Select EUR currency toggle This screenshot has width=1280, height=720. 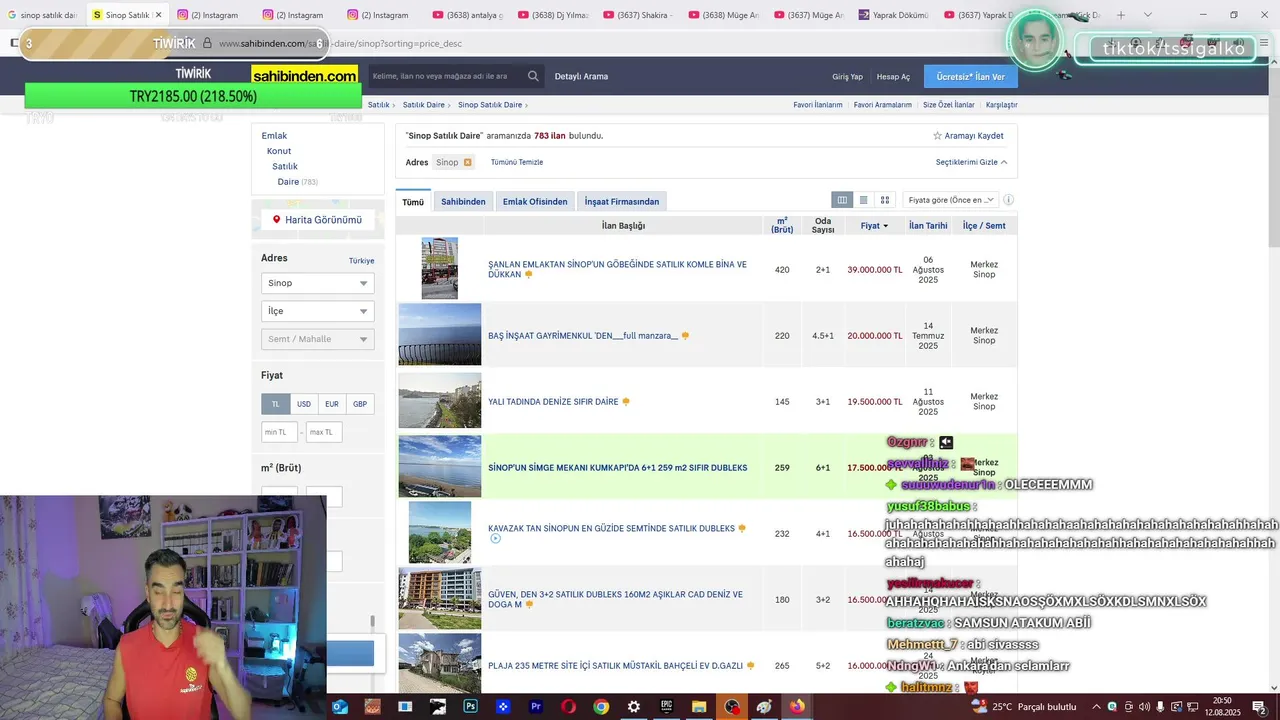(332, 404)
